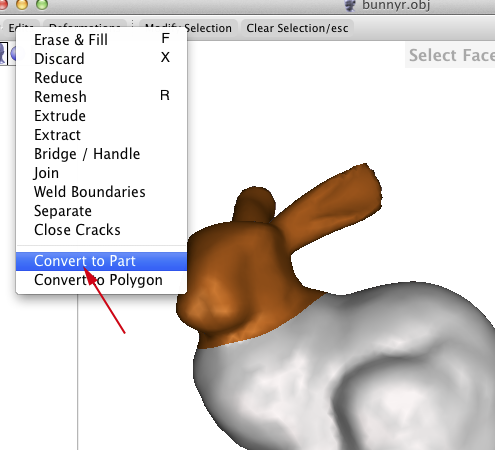The height and width of the screenshot is (450, 495).
Task: Click the bunnyr.obj file icon in title bar
Action: coord(350,5)
